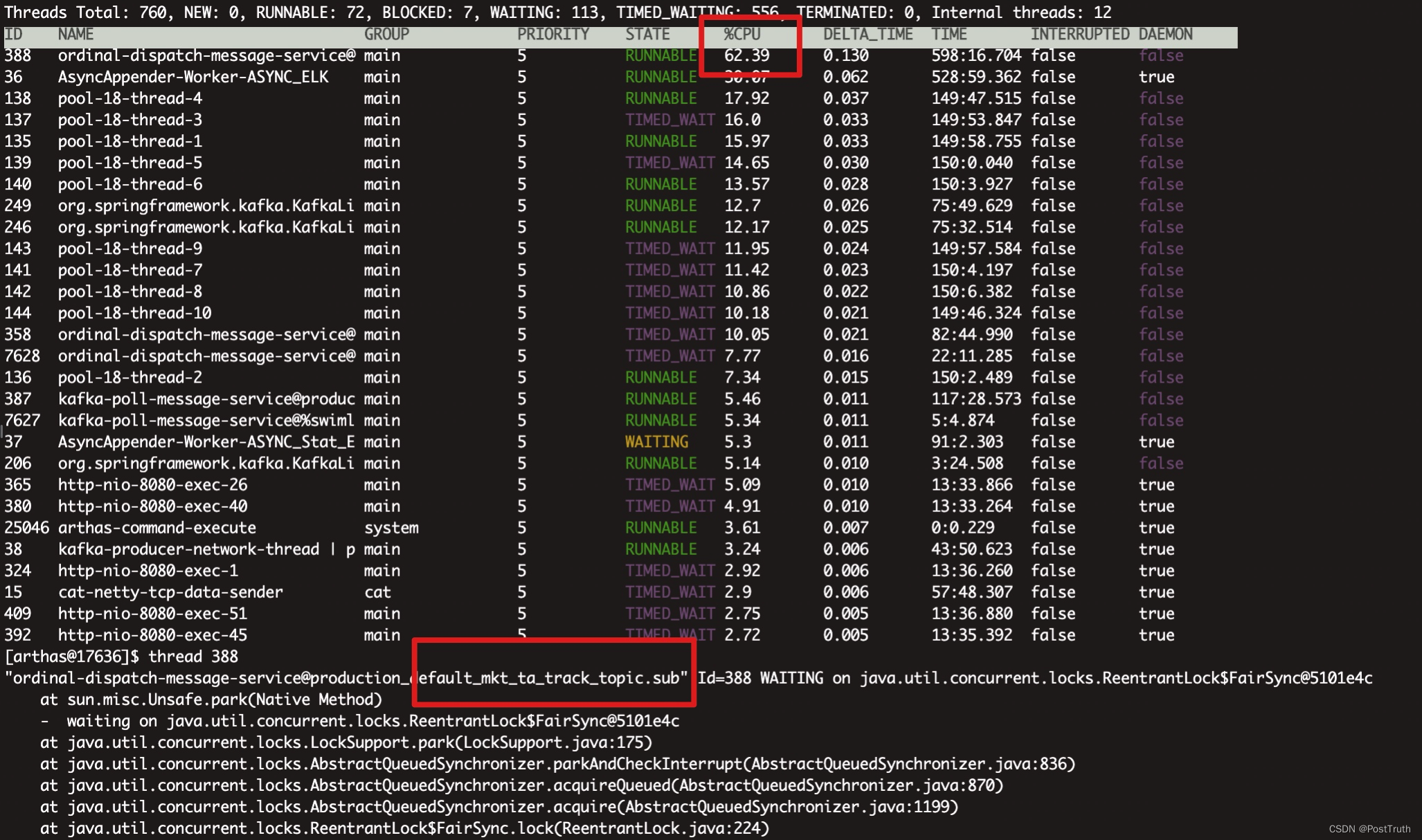Click thread name cat-netty-tcp-data-sender

pos(171,592)
